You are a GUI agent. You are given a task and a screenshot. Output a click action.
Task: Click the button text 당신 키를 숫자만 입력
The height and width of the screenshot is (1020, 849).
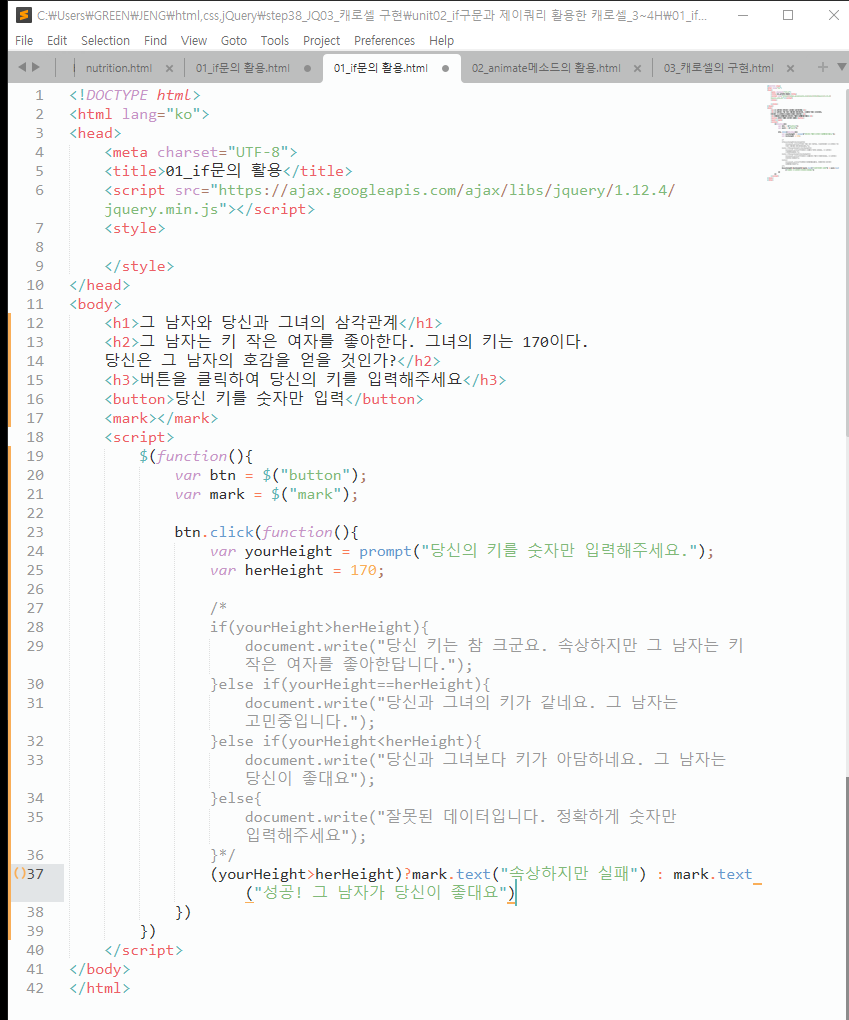[x=260, y=399]
